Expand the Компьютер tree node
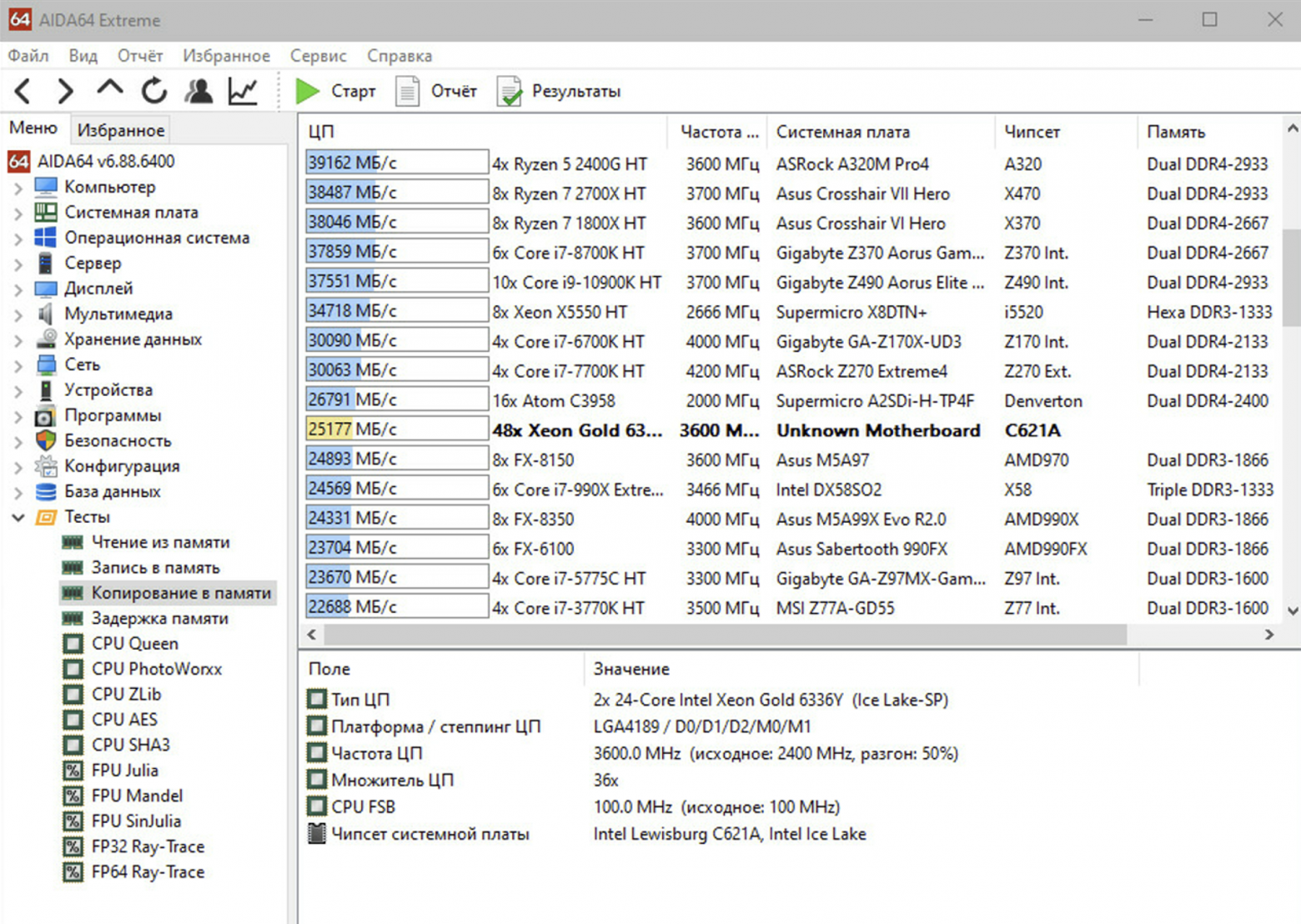Screen dimensions: 1301x924 [18, 188]
